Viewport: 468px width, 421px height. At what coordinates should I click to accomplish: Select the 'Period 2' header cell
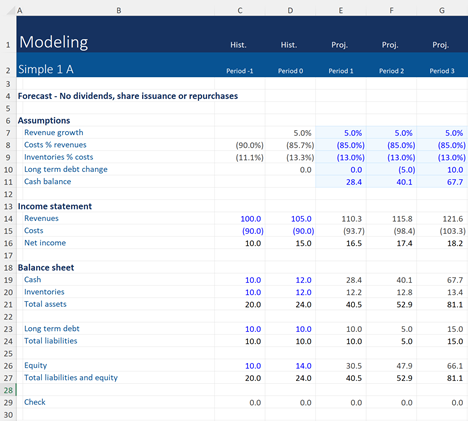click(x=391, y=71)
